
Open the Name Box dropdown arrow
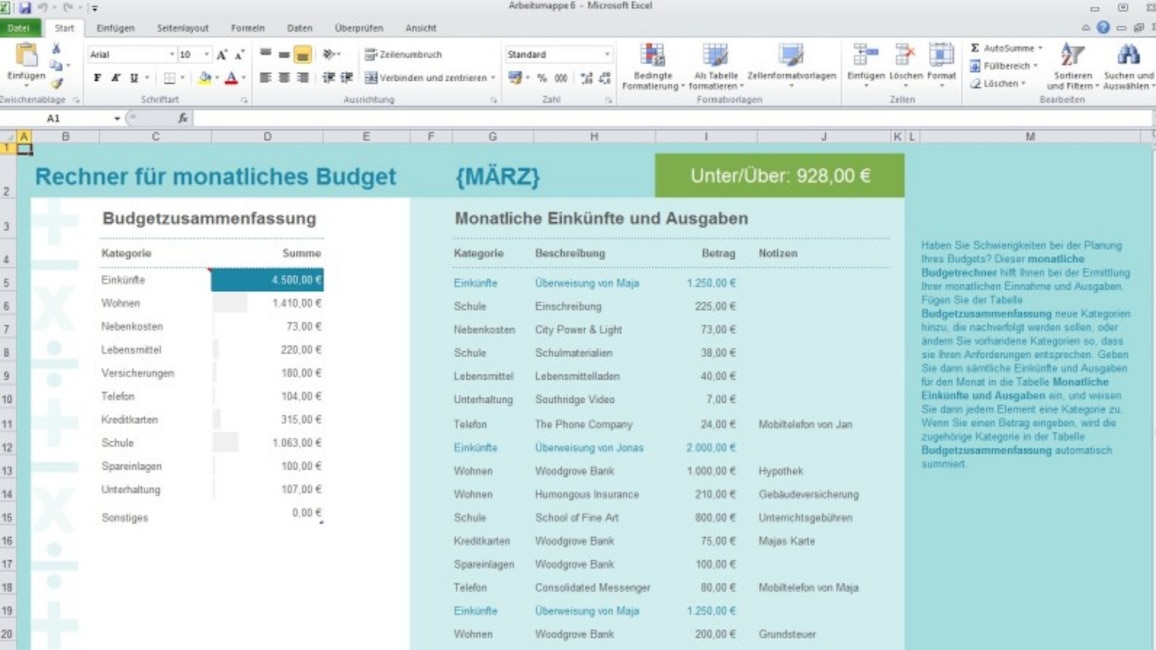tap(117, 118)
